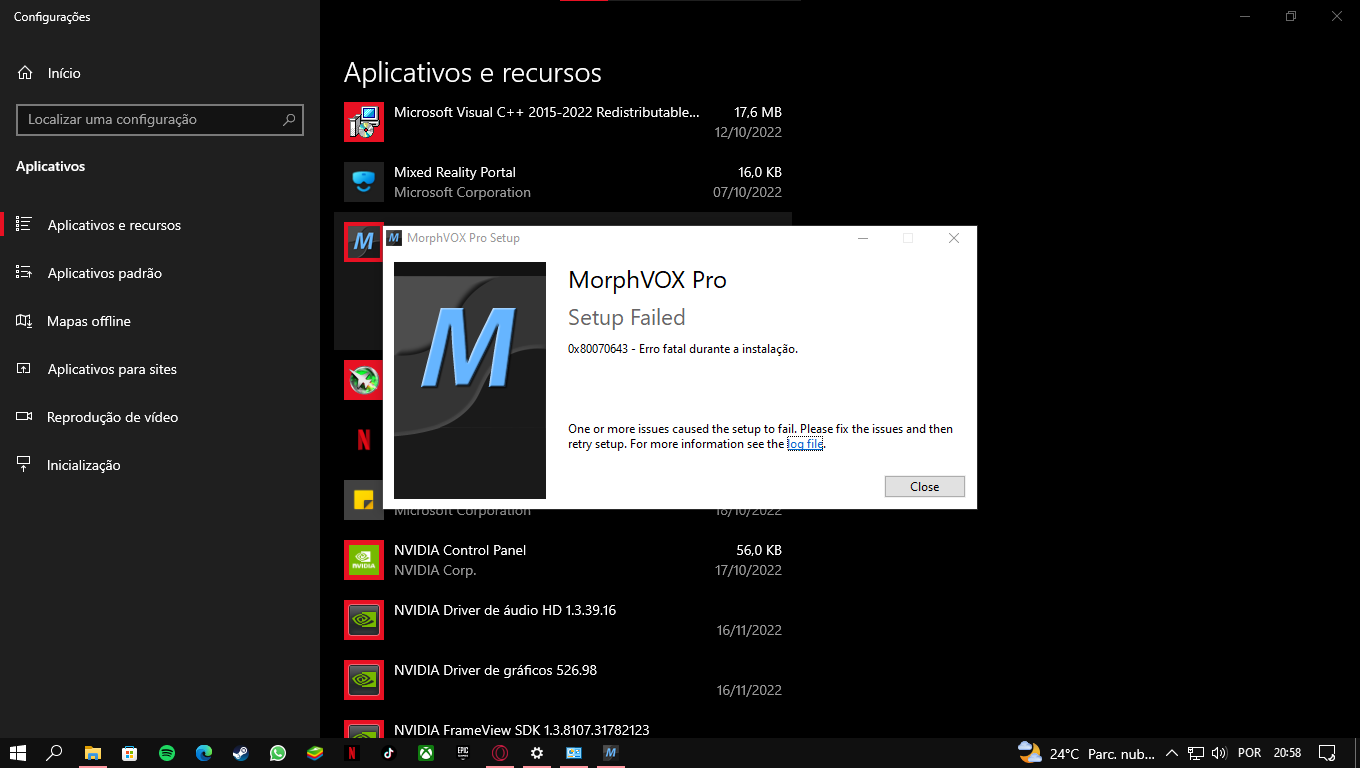Screen dimensions: 1360x768
Task: Click the 17,6 MB size value
Action: click(x=758, y=112)
